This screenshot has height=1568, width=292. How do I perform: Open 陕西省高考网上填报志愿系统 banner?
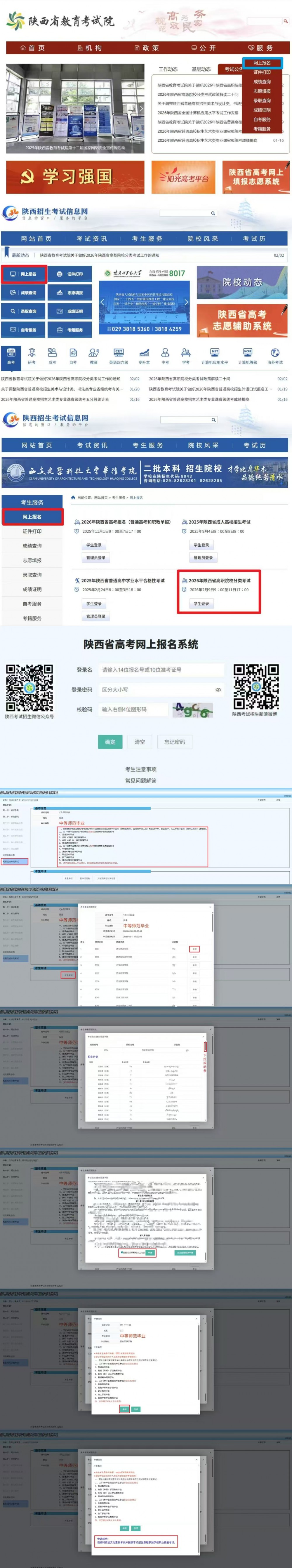[255, 177]
